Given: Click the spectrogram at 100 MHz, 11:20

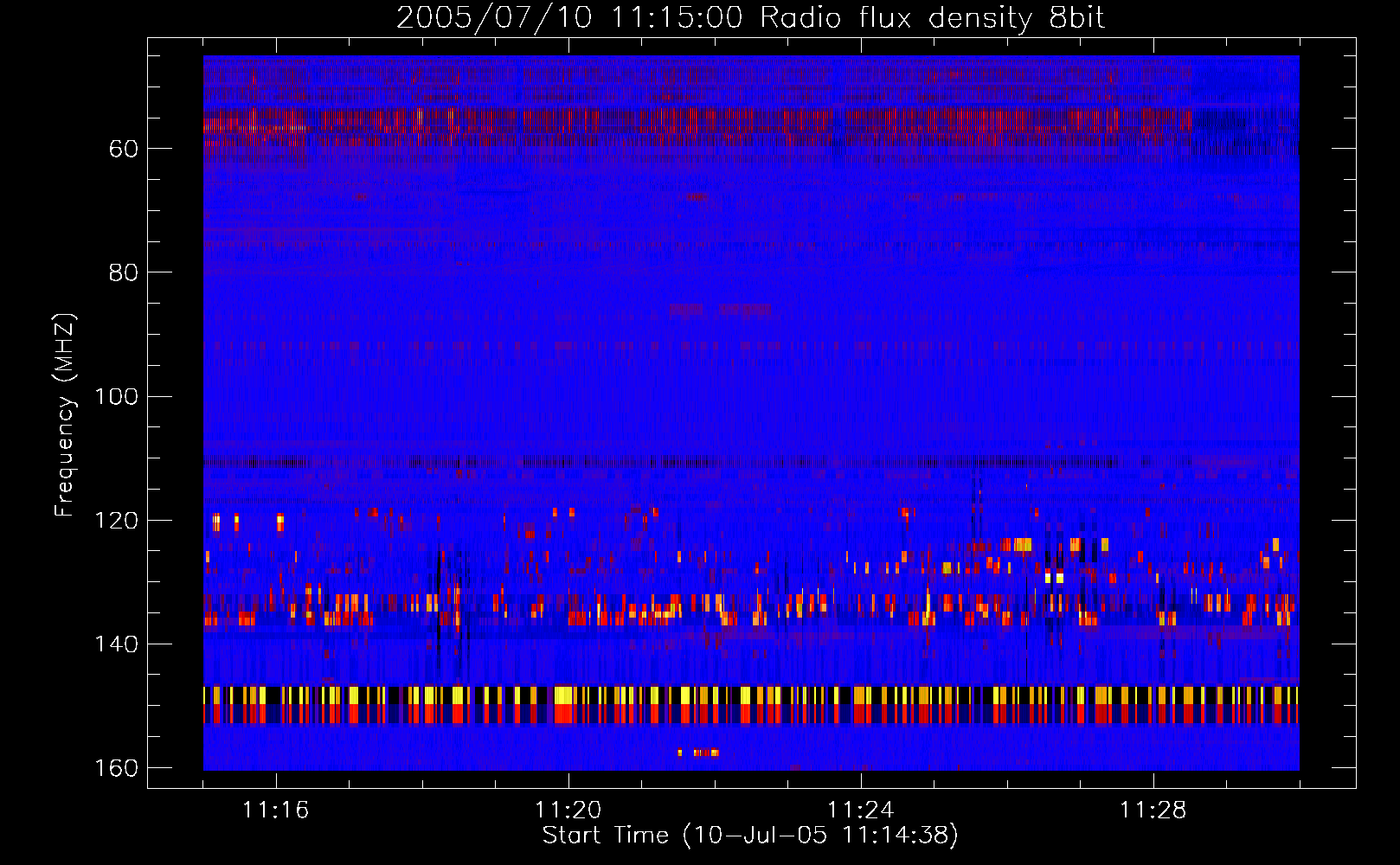Looking at the screenshot, I should [x=568, y=396].
